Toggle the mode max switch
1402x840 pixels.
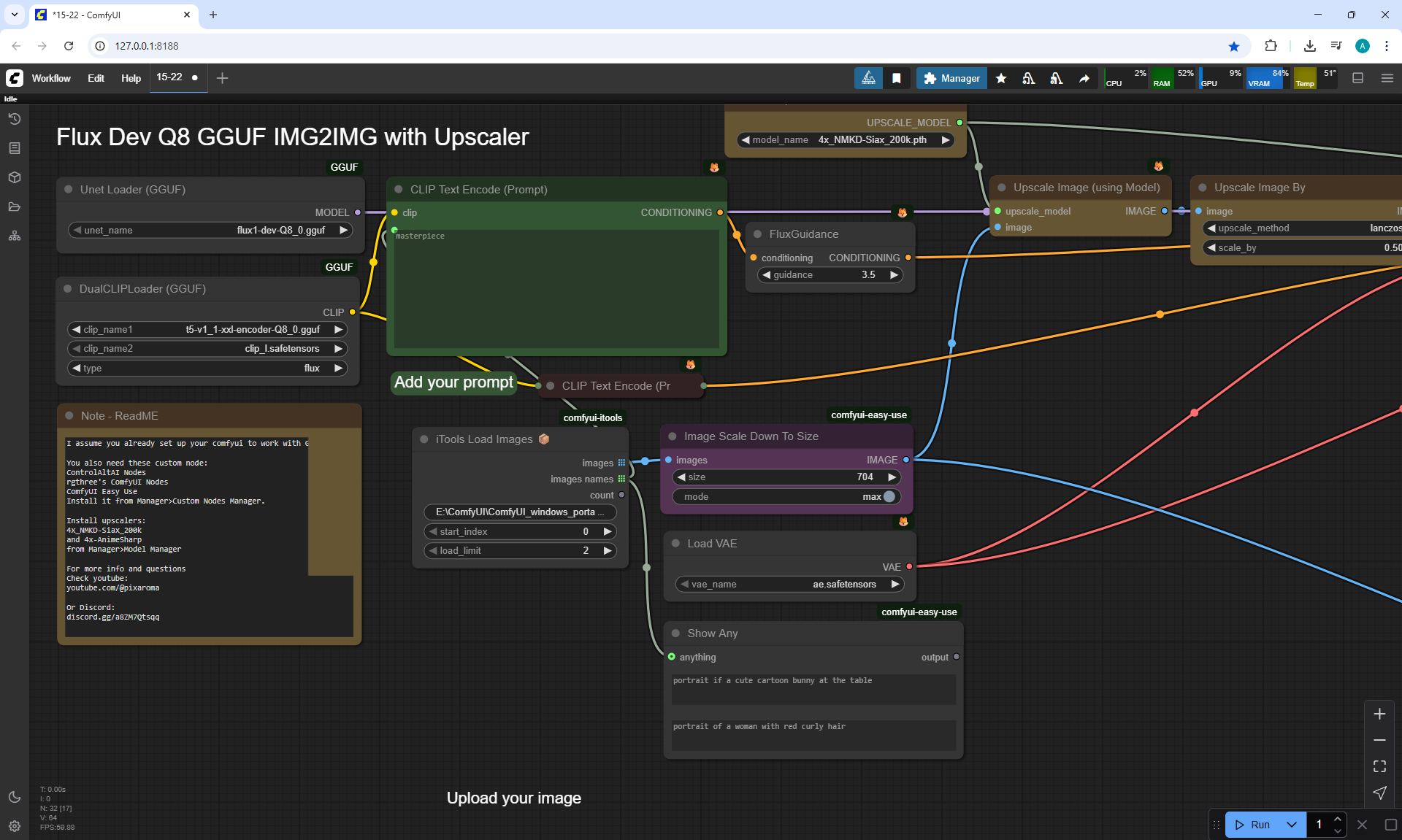[x=889, y=496]
